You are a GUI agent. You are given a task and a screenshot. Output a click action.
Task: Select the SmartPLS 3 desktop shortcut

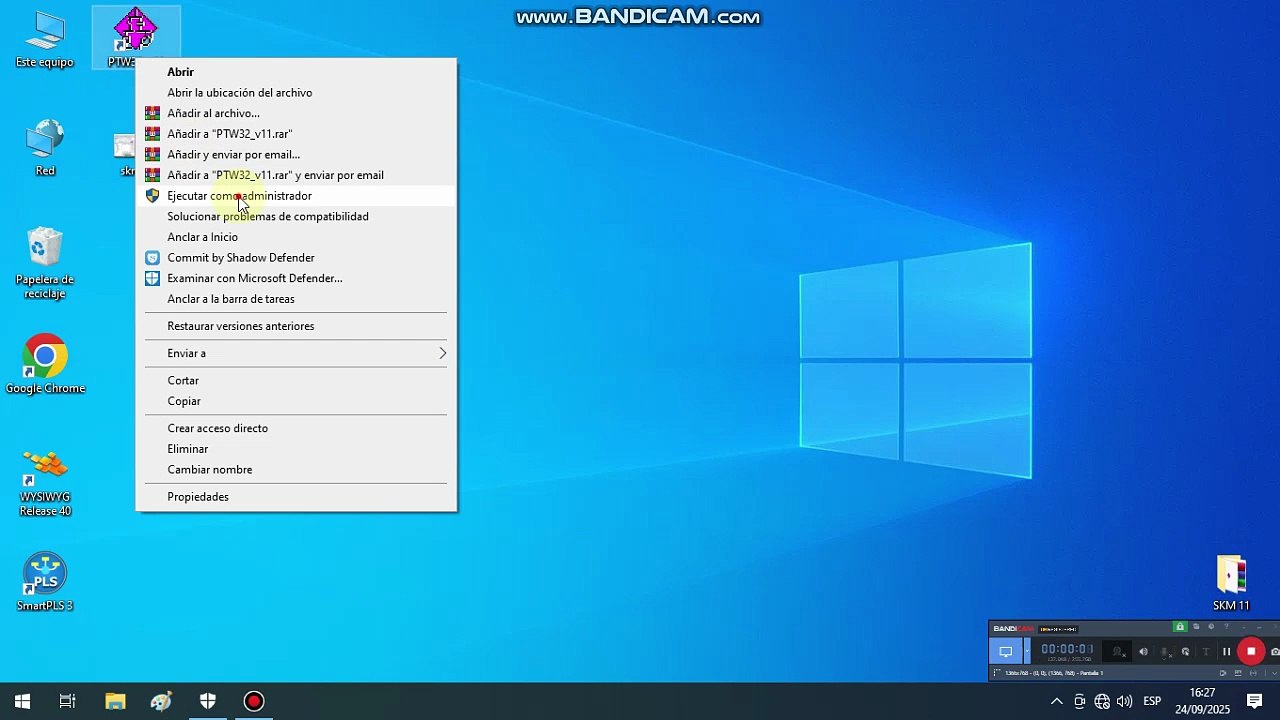[45, 582]
